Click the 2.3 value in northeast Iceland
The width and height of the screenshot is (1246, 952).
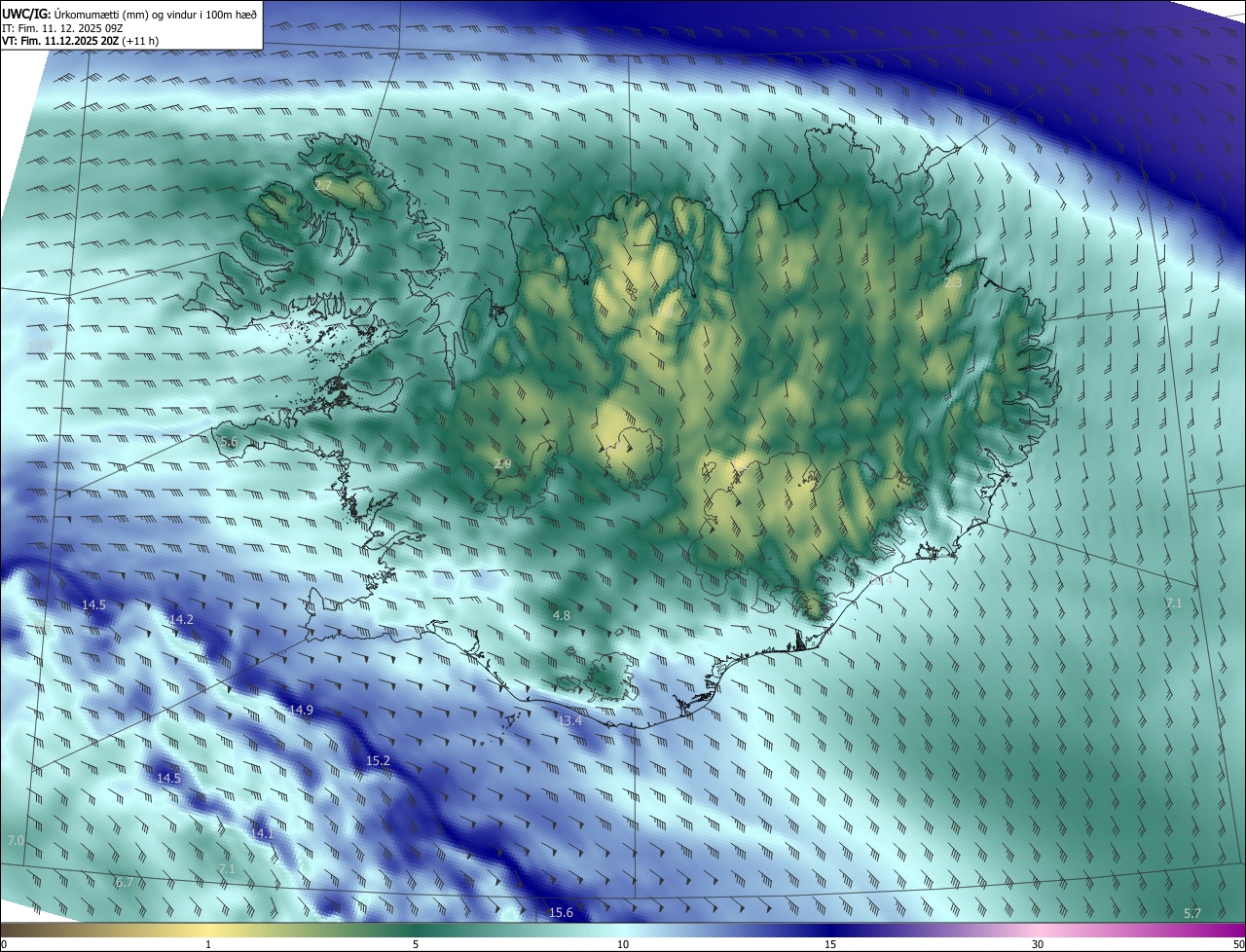953,282
